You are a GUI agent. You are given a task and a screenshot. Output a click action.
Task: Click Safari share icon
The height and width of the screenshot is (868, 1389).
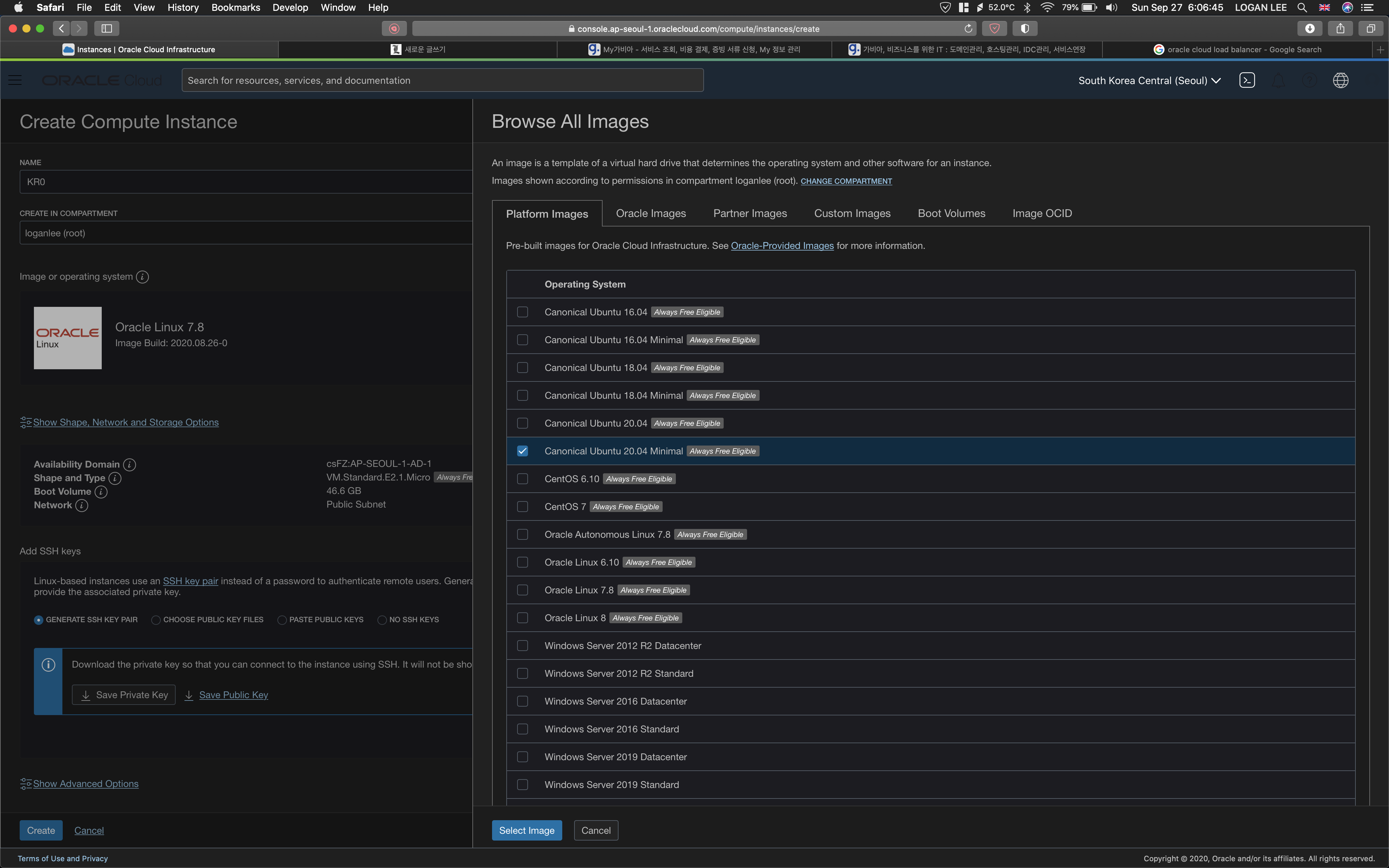coord(1340,28)
